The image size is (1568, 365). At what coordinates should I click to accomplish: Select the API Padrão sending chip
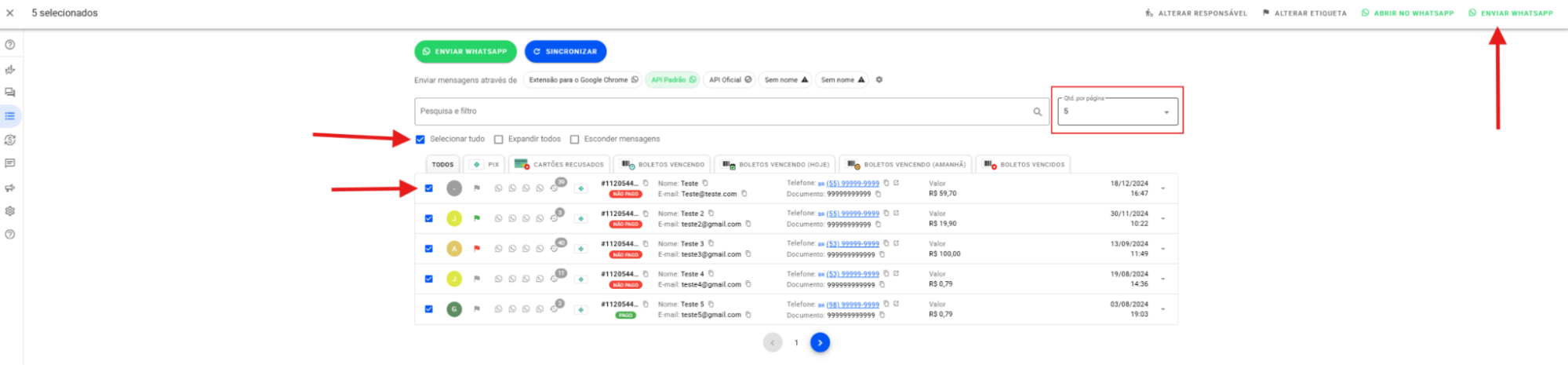click(x=673, y=79)
